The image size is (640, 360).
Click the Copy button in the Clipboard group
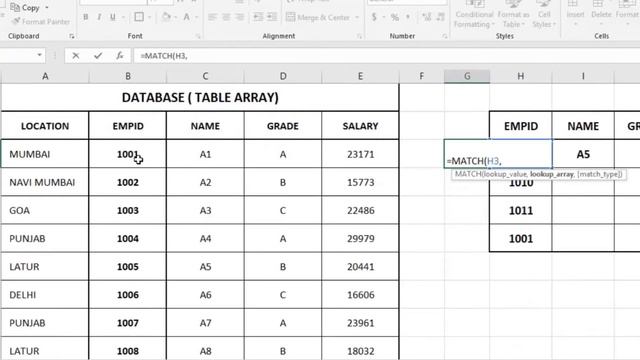pyautogui.click(x=24, y=7)
